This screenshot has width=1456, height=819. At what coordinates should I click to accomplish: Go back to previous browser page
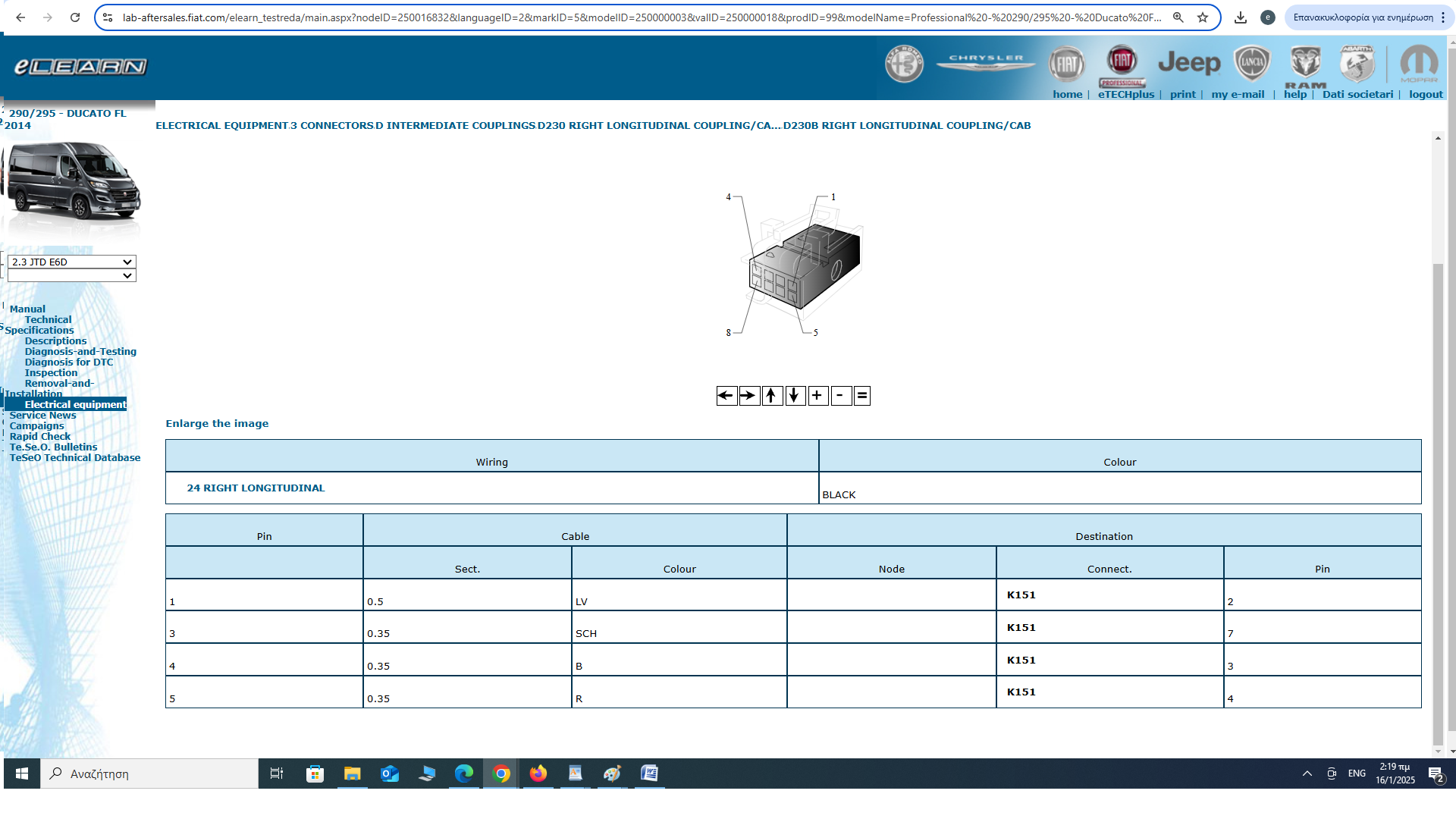[20, 17]
